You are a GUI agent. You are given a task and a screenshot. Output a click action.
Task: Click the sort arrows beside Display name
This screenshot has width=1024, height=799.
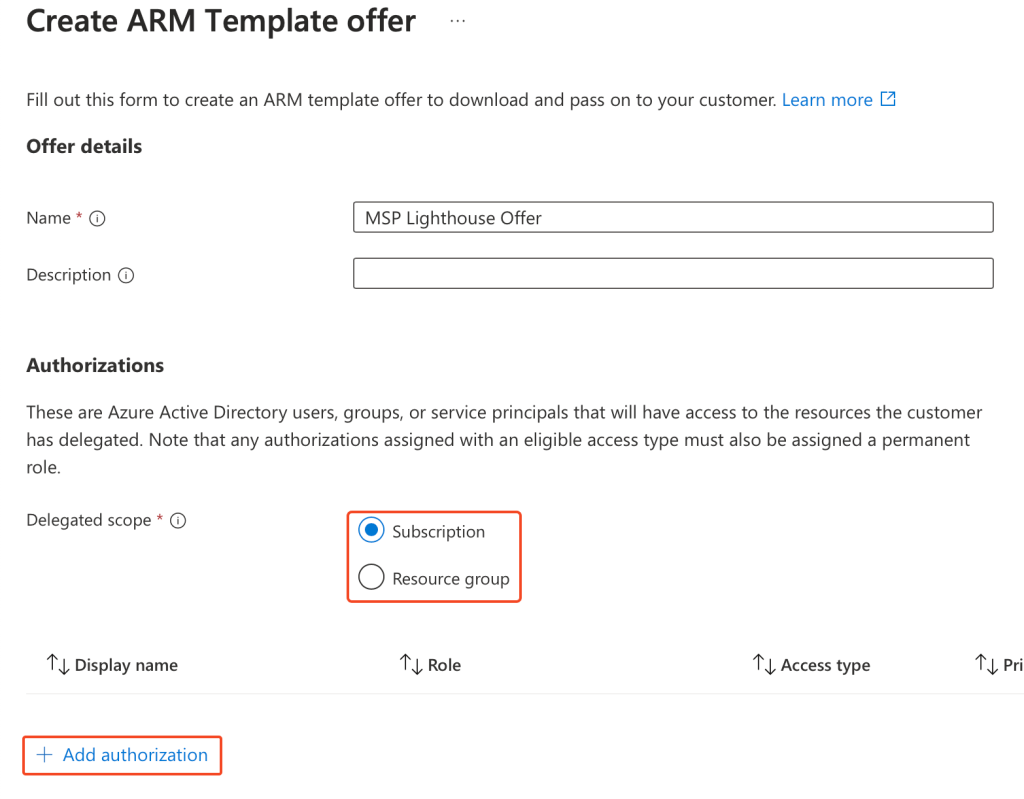pyautogui.click(x=57, y=664)
